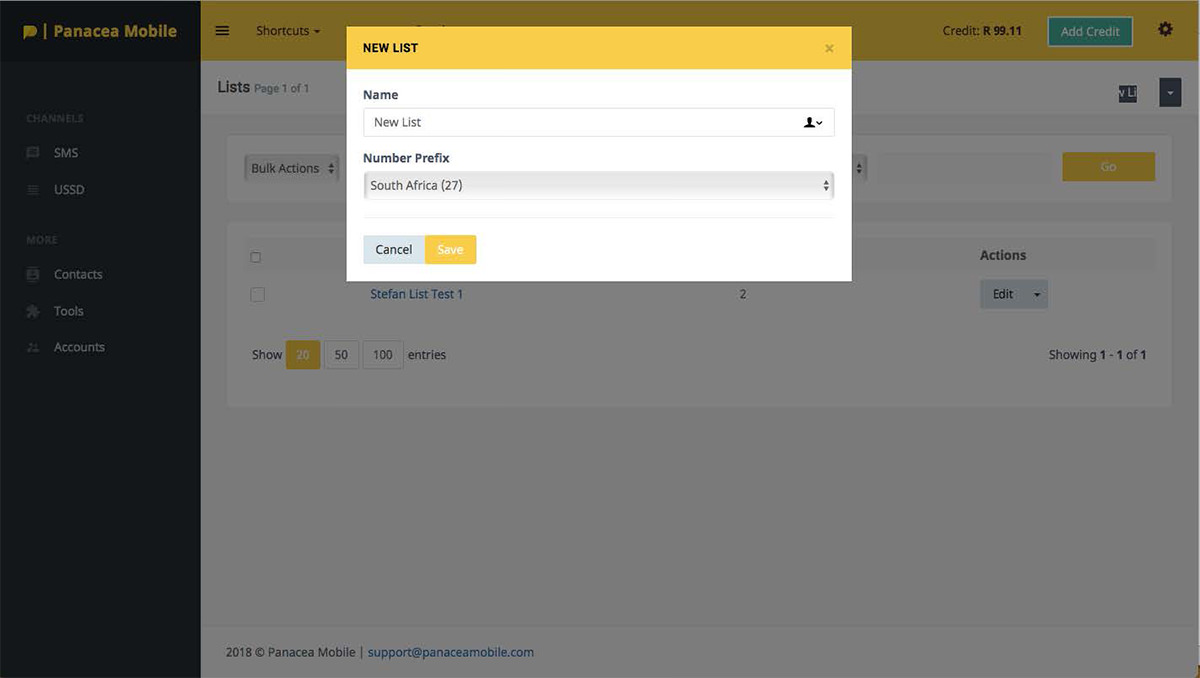Show 50 entries per page
The height and width of the screenshot is (678, 1200).
pyautogui.click(x=341, y=355)
